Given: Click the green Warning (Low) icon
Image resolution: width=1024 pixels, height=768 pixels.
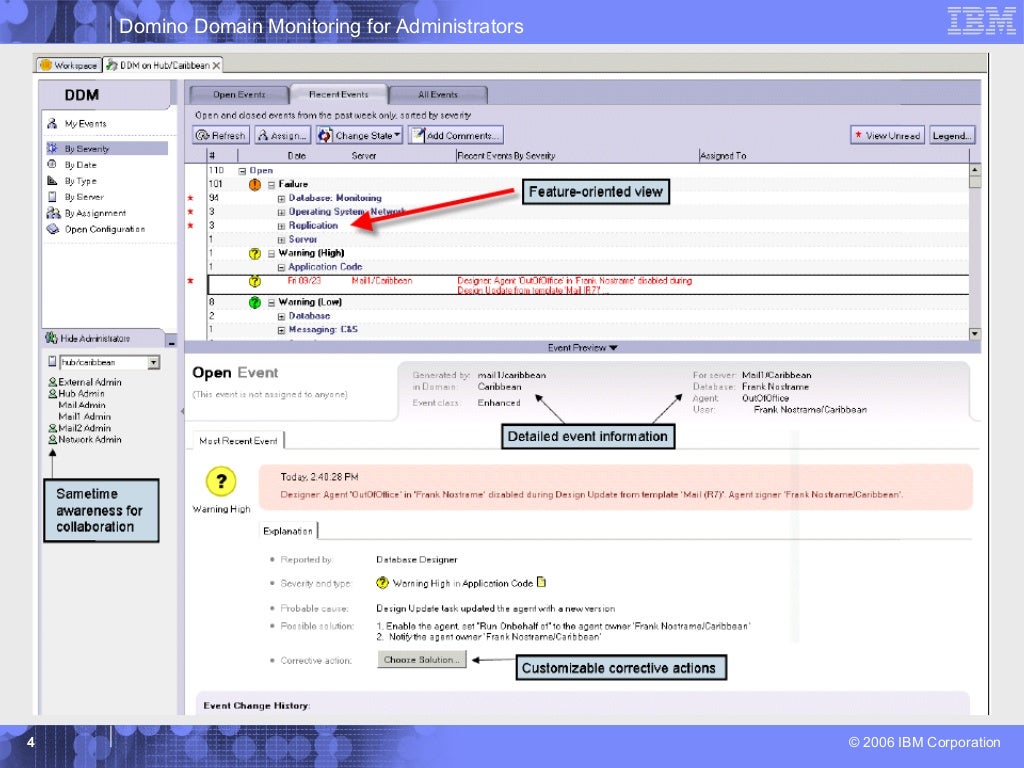Looking at the screenshot, I should [255, 302].
